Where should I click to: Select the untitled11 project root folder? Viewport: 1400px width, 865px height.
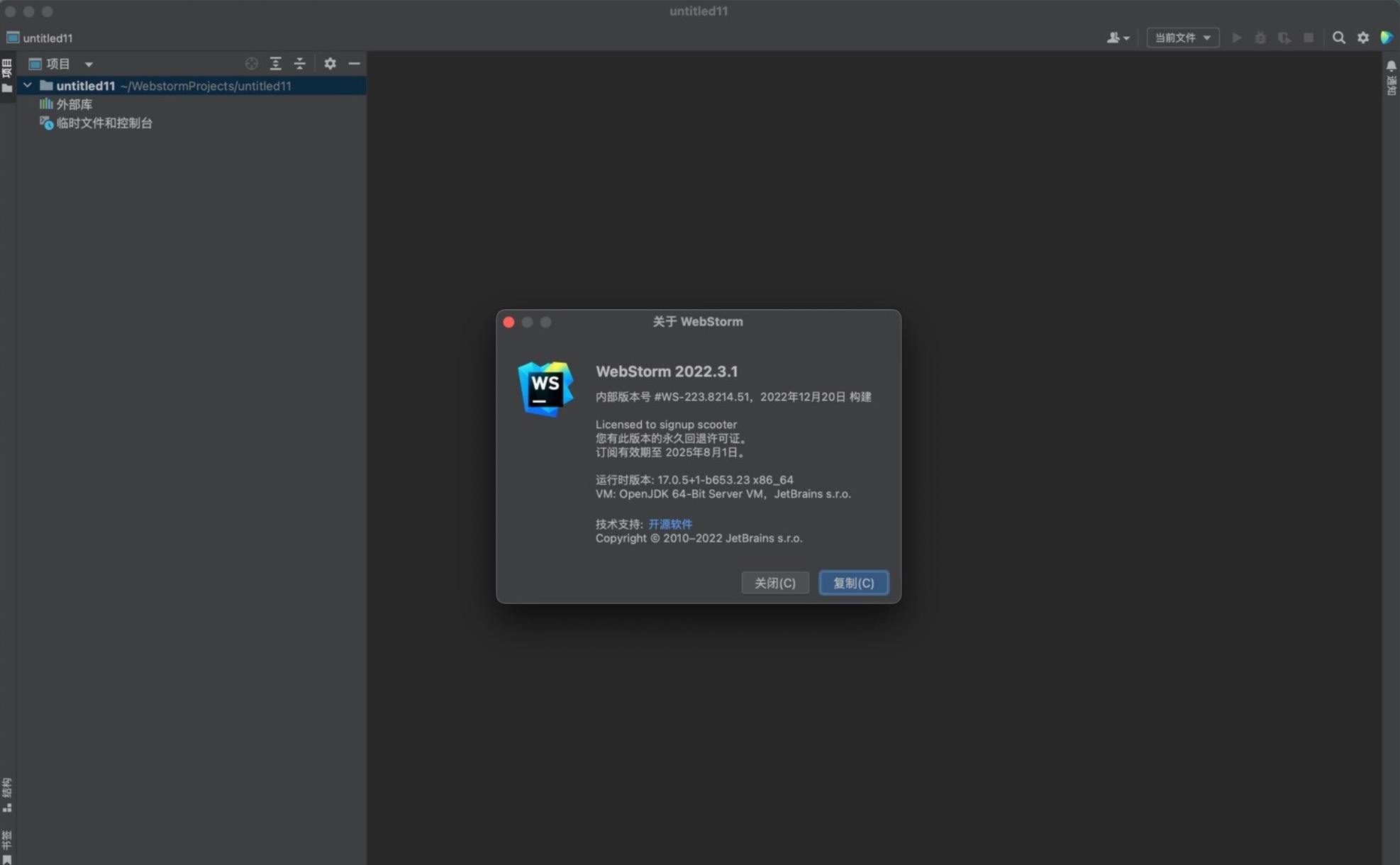191,86
